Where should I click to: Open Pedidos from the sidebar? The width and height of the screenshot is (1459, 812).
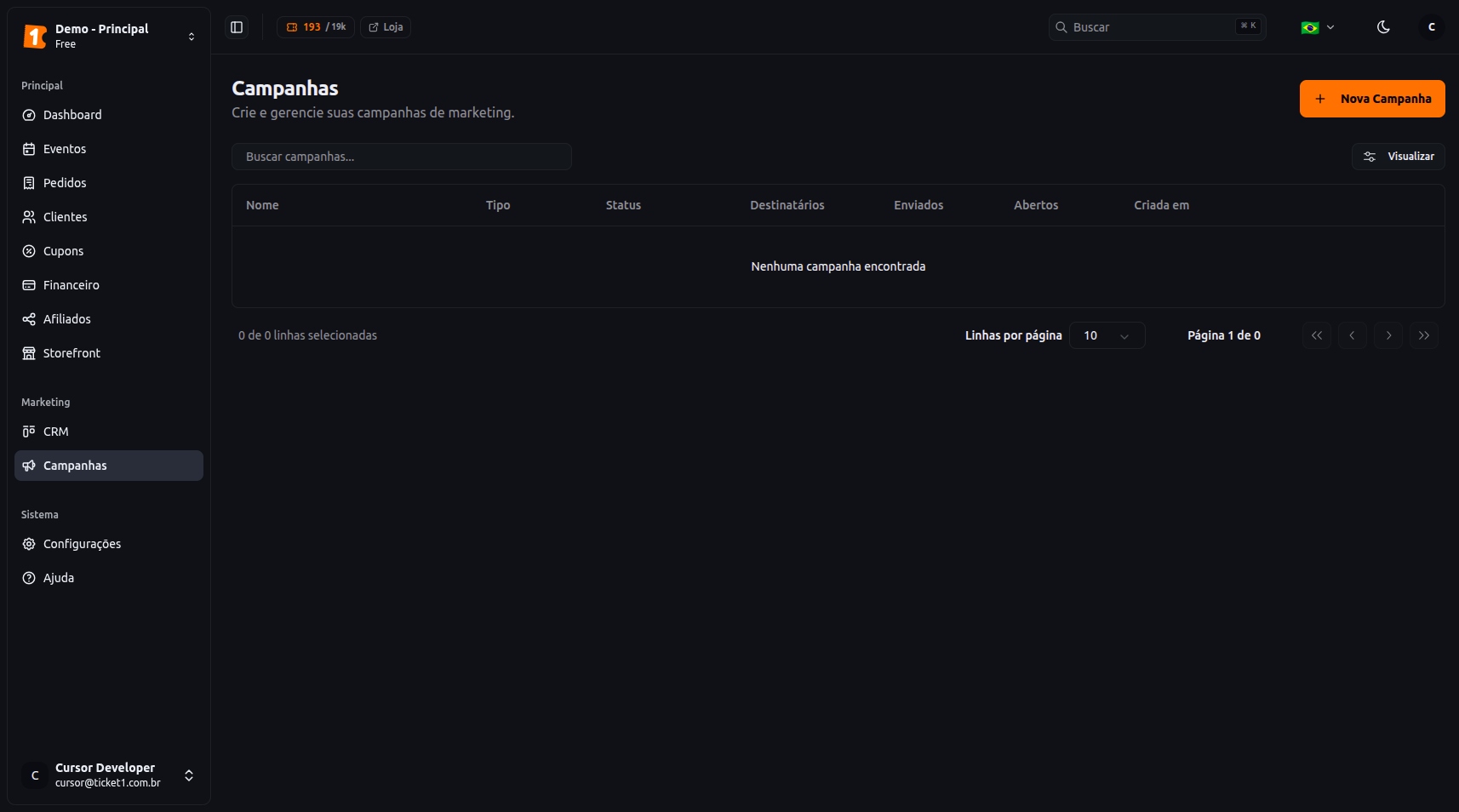point(109,183)
